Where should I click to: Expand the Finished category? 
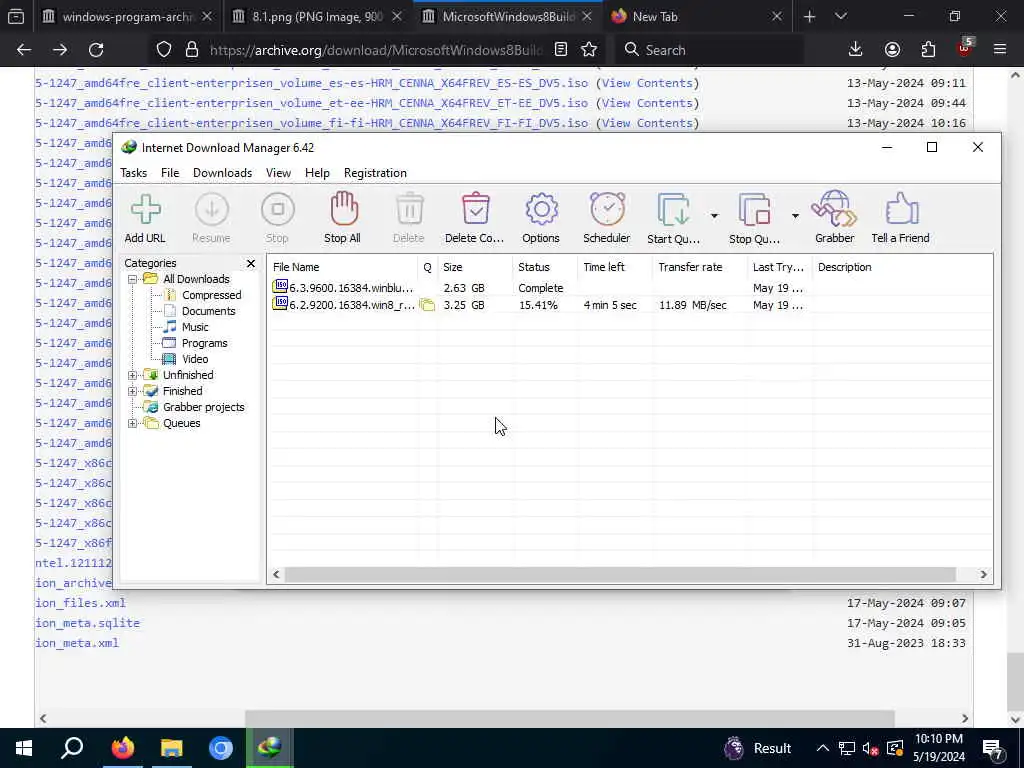click(133, 391)
